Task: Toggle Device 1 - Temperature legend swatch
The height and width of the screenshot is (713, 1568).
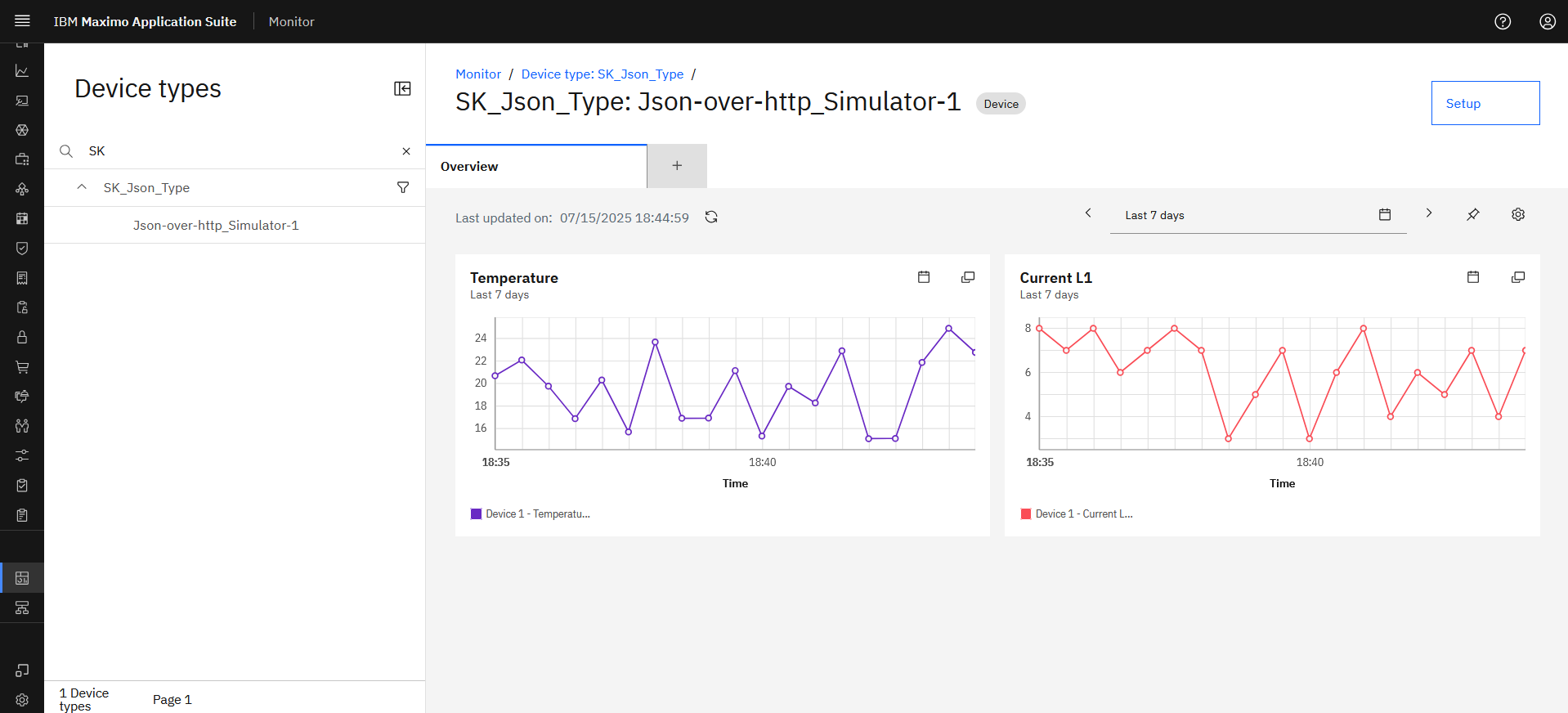Action: 476,514
